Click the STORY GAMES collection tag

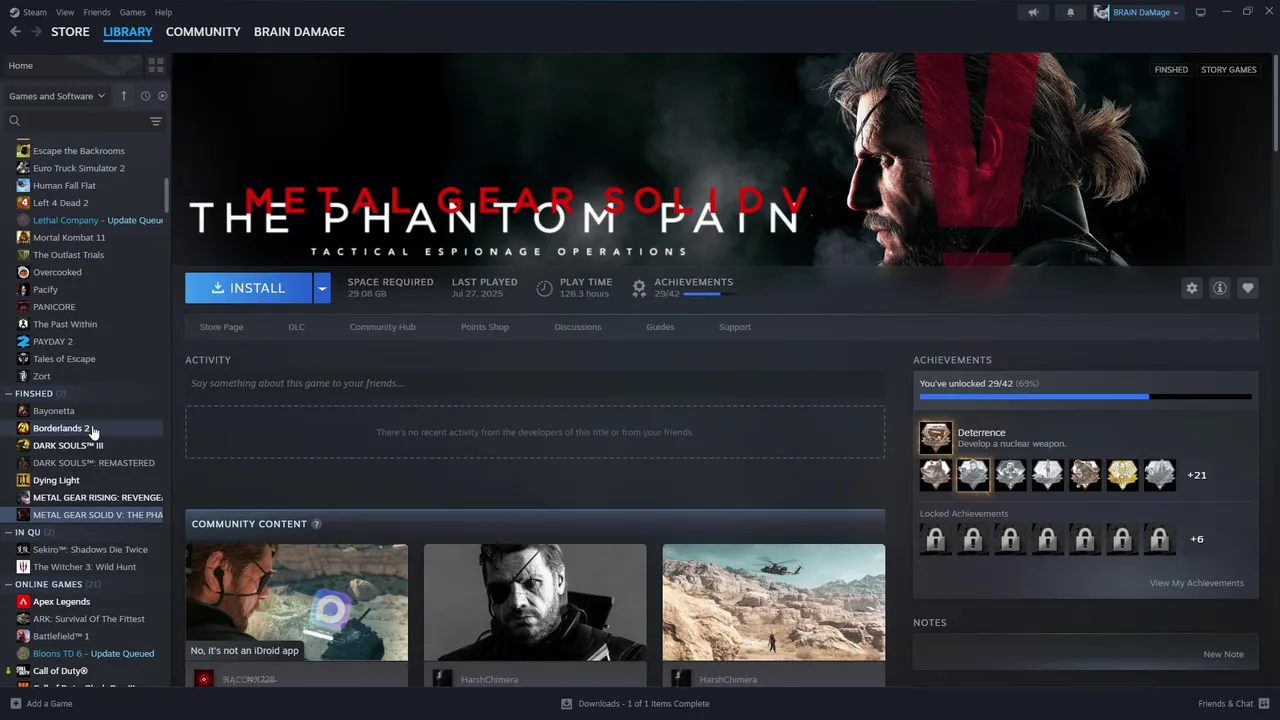point(1228,70)
